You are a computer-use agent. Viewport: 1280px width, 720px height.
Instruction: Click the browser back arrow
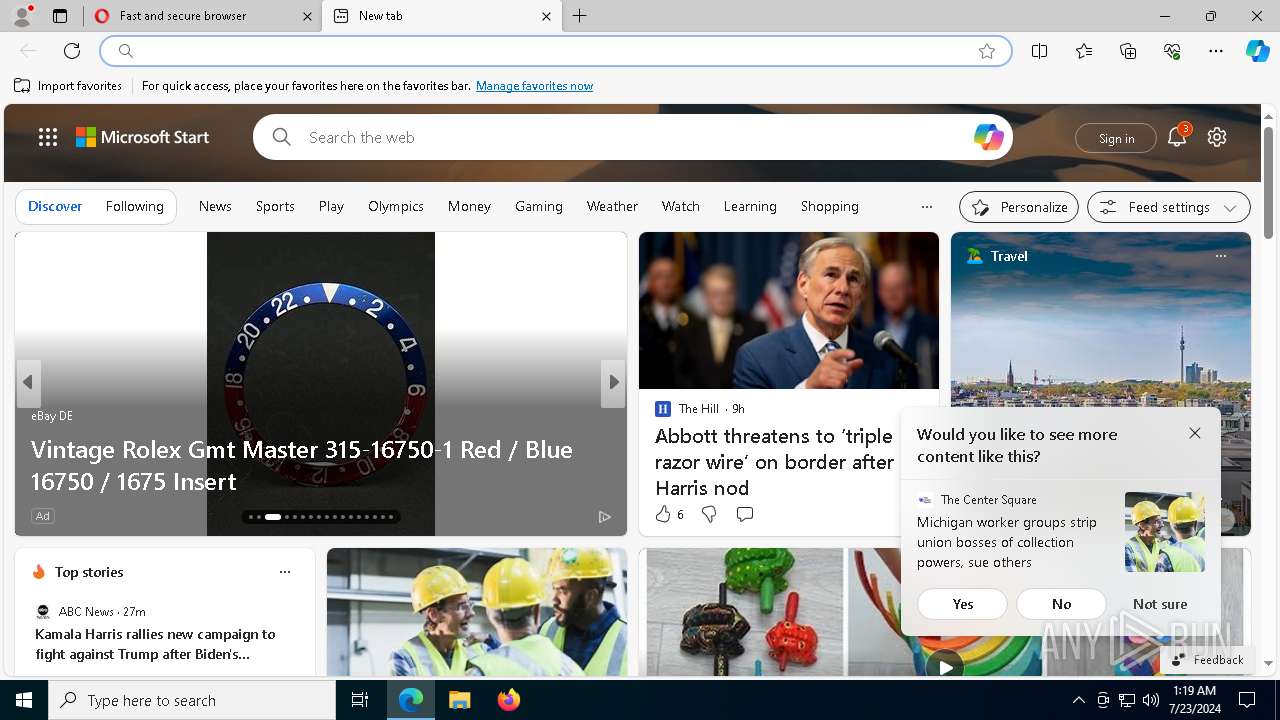pos(28,51)
